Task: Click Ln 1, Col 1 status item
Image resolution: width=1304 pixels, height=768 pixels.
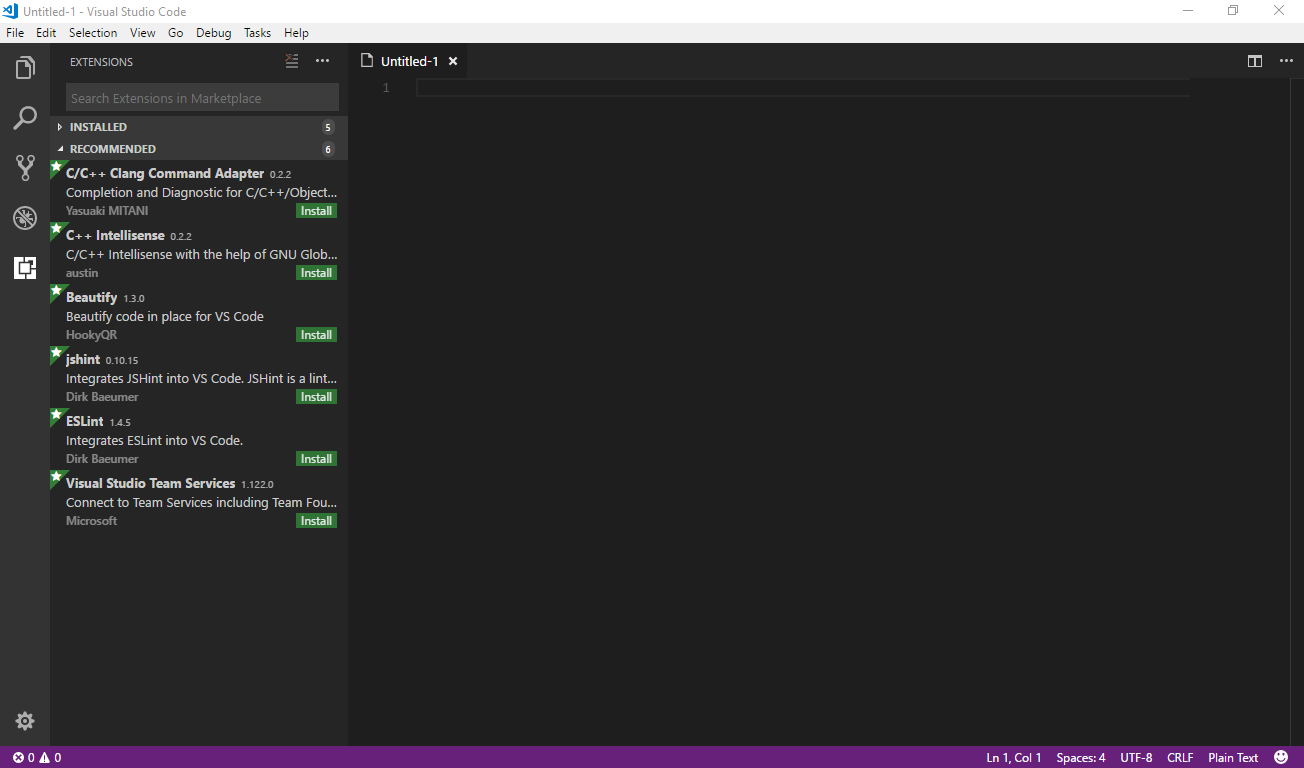Action: pos(1014,757)
